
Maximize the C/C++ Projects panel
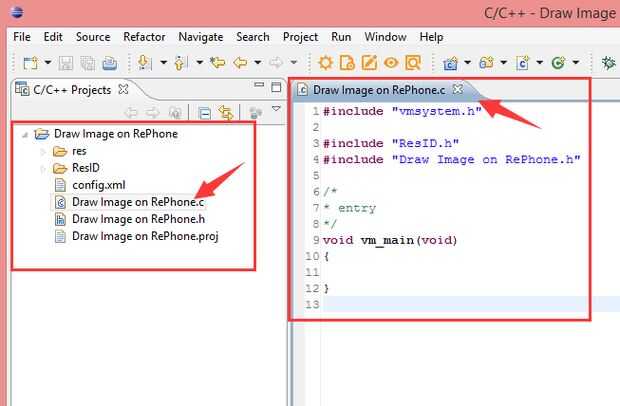coord(276,87)
